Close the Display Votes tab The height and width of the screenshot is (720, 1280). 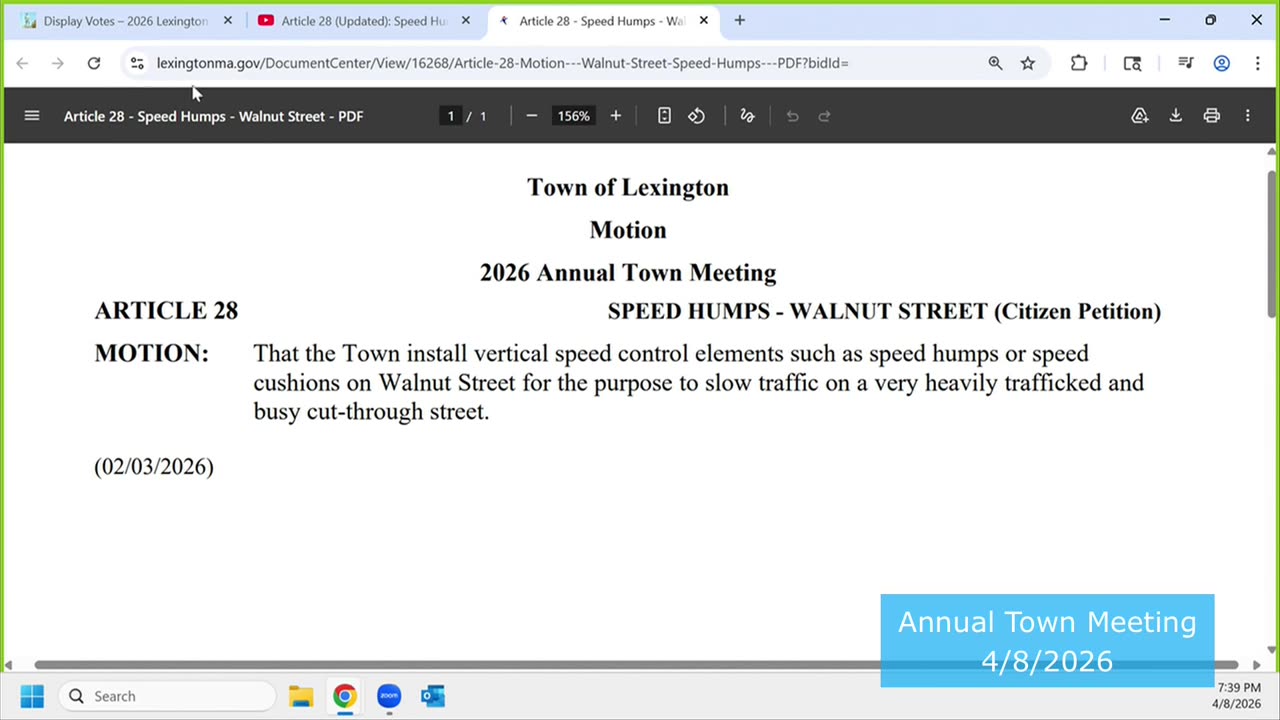pyautogui.click(x=228, y=20)
